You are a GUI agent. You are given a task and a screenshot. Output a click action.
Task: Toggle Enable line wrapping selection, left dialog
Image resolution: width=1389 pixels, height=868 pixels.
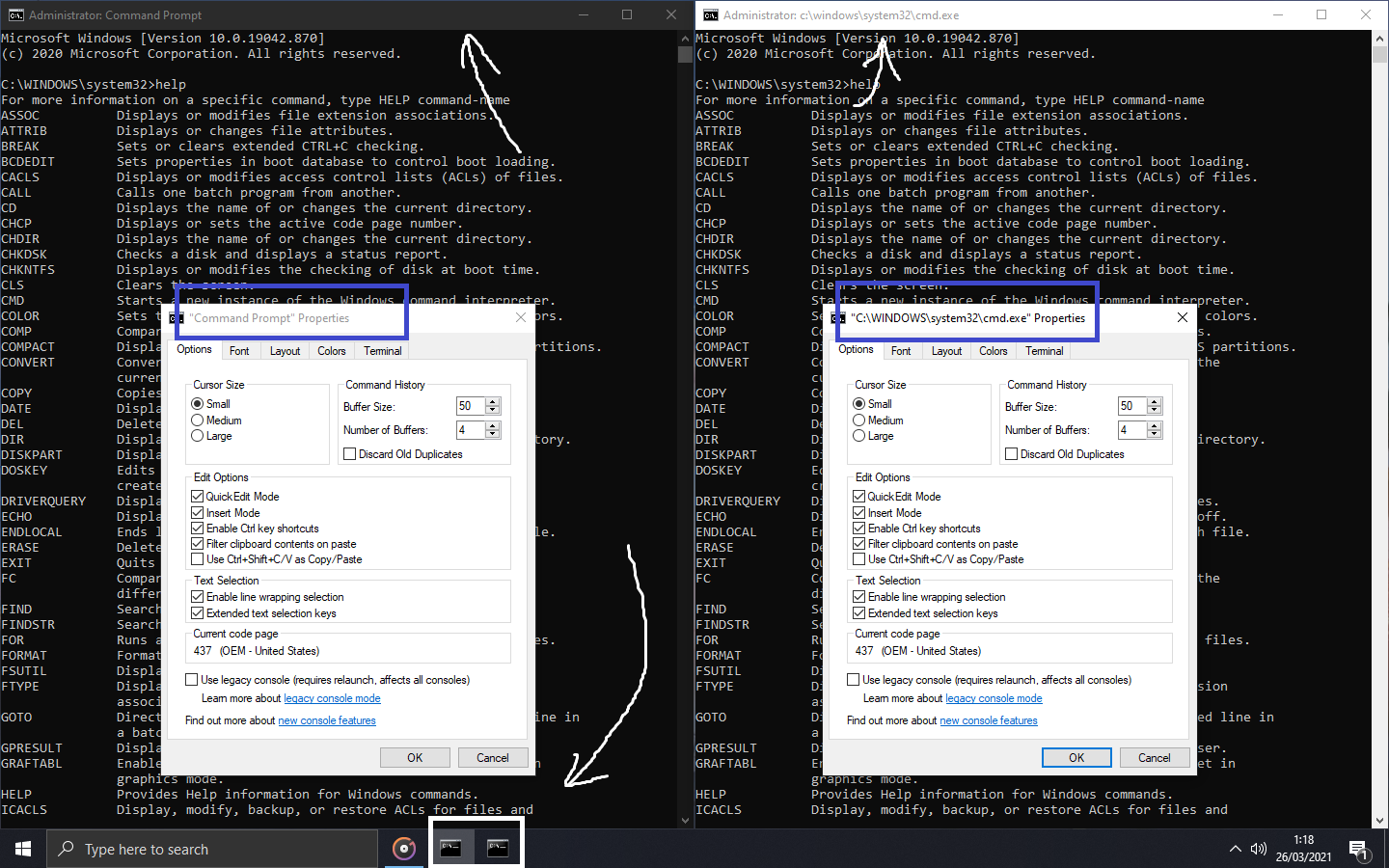point(198,597)
